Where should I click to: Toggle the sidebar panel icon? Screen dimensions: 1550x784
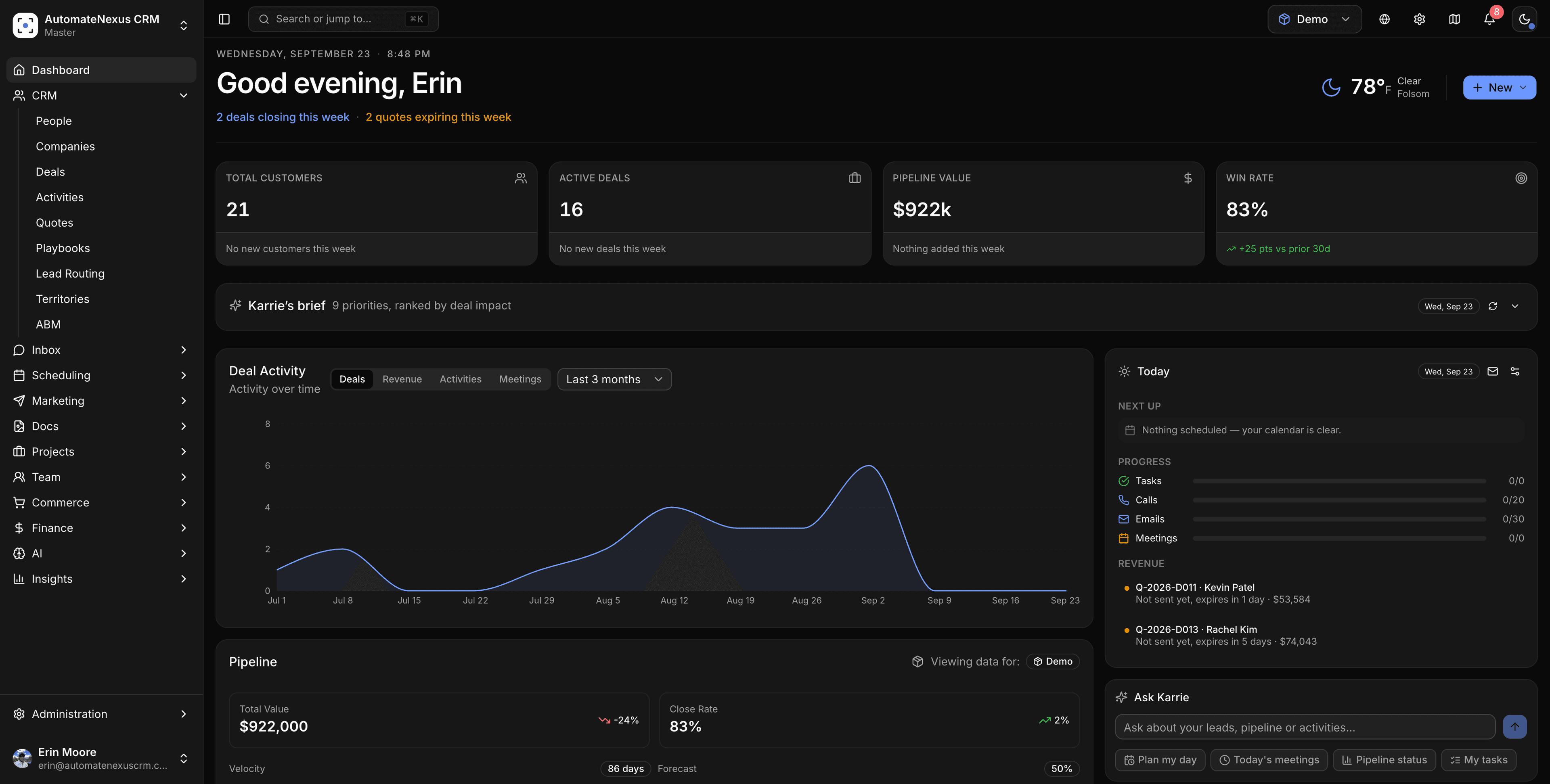point(224,19)
